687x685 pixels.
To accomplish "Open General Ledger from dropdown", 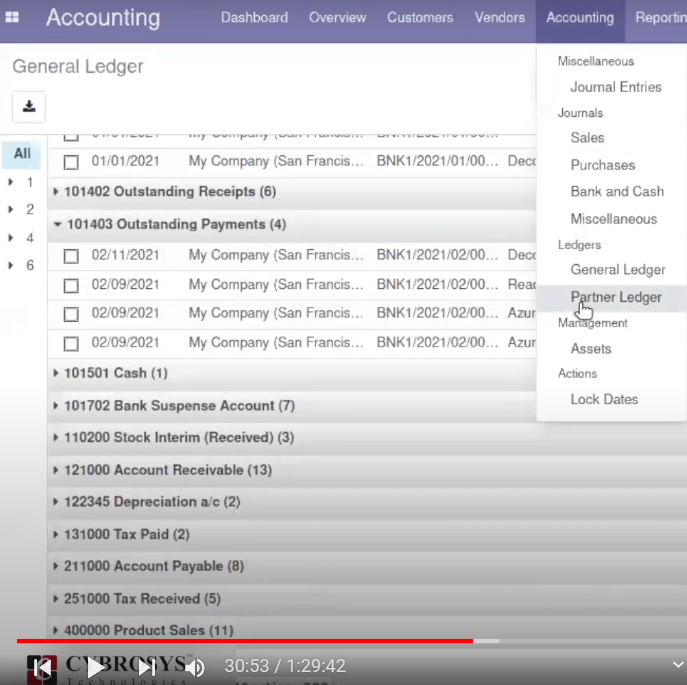I will coord(618,270).
